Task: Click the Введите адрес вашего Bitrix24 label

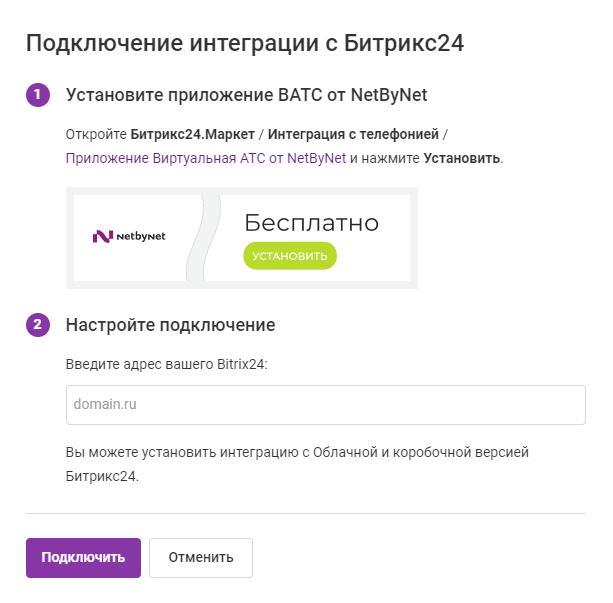Action: (166, 365)
